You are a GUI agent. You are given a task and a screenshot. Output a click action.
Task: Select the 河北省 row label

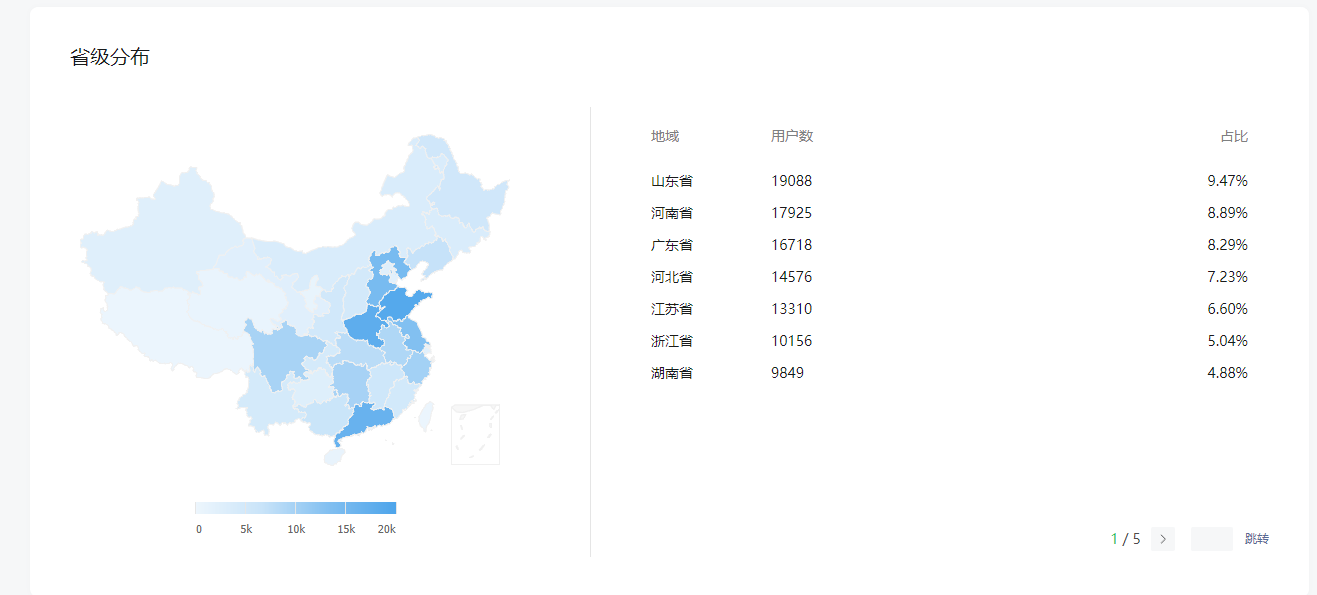click(672, 277)
